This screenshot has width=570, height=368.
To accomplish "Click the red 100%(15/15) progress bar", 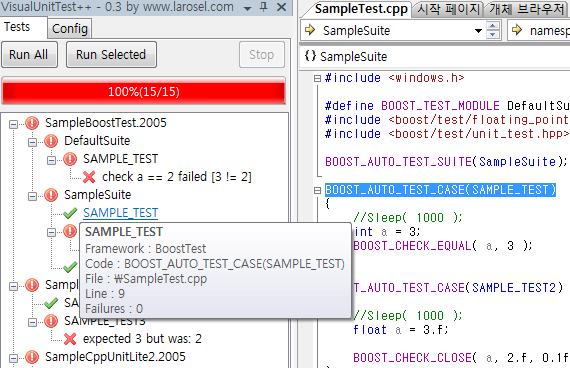I will [x=144, y=92].
